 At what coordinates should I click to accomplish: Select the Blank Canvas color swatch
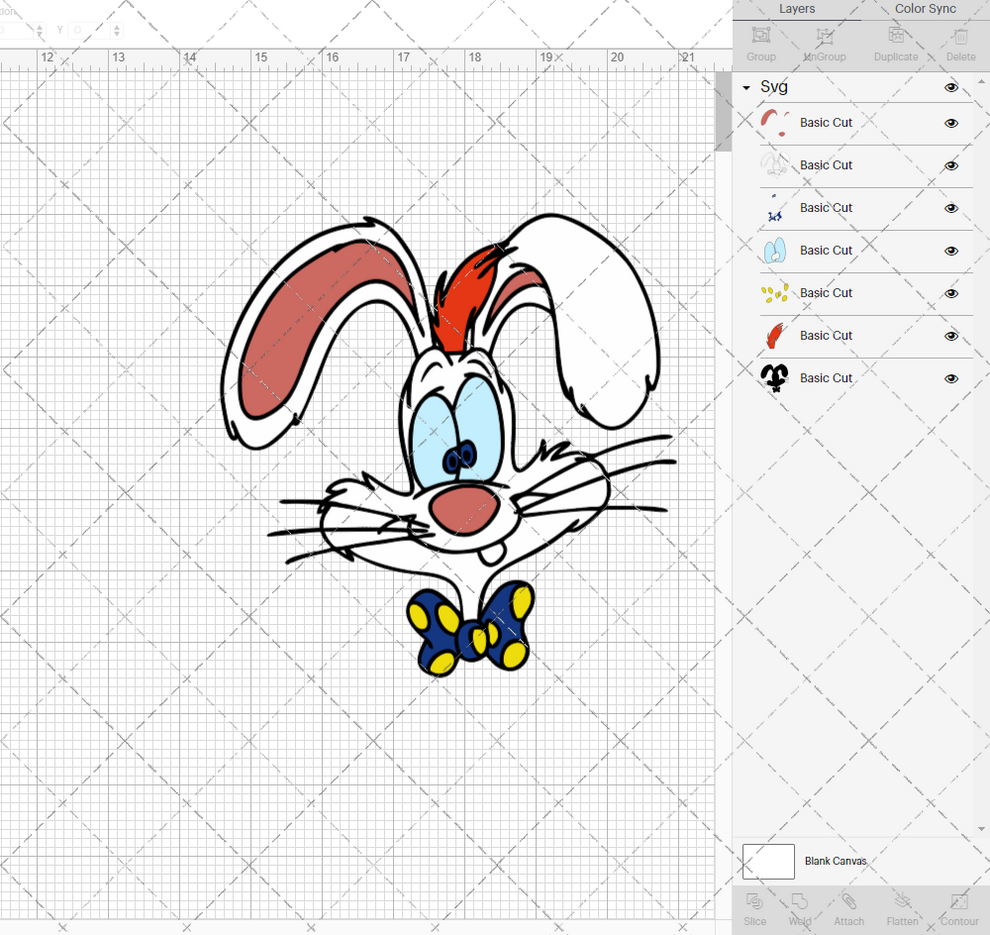pos(767,861)
